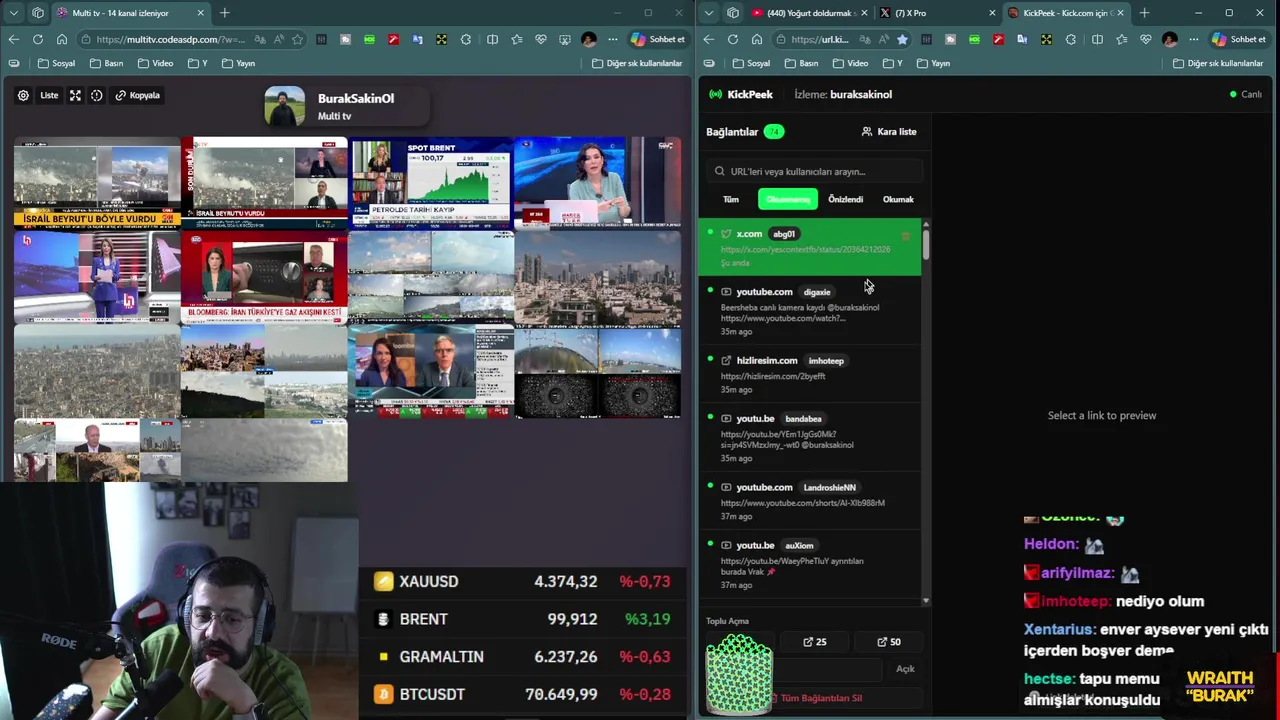1280x720 pixels.
Task: Open the three-dot menu in left browser
Action: click(x=613, y=39)
